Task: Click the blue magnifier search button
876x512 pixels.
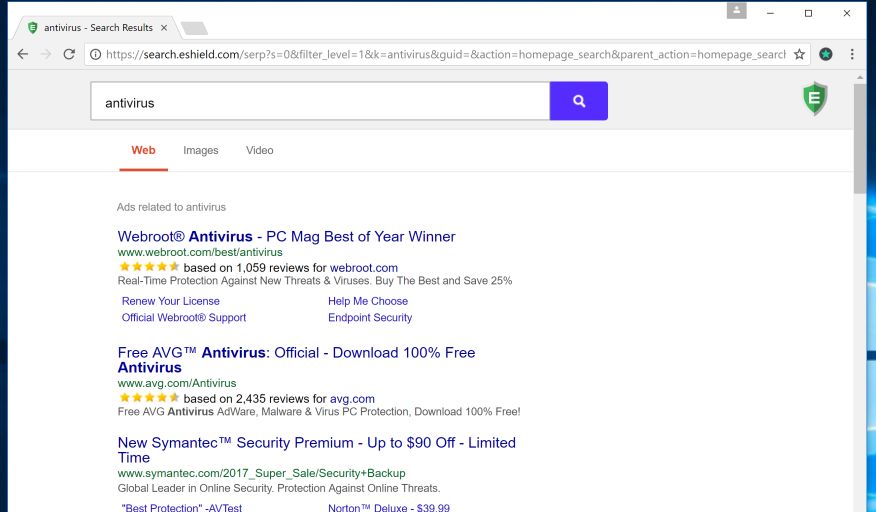Action: [579, 101]
